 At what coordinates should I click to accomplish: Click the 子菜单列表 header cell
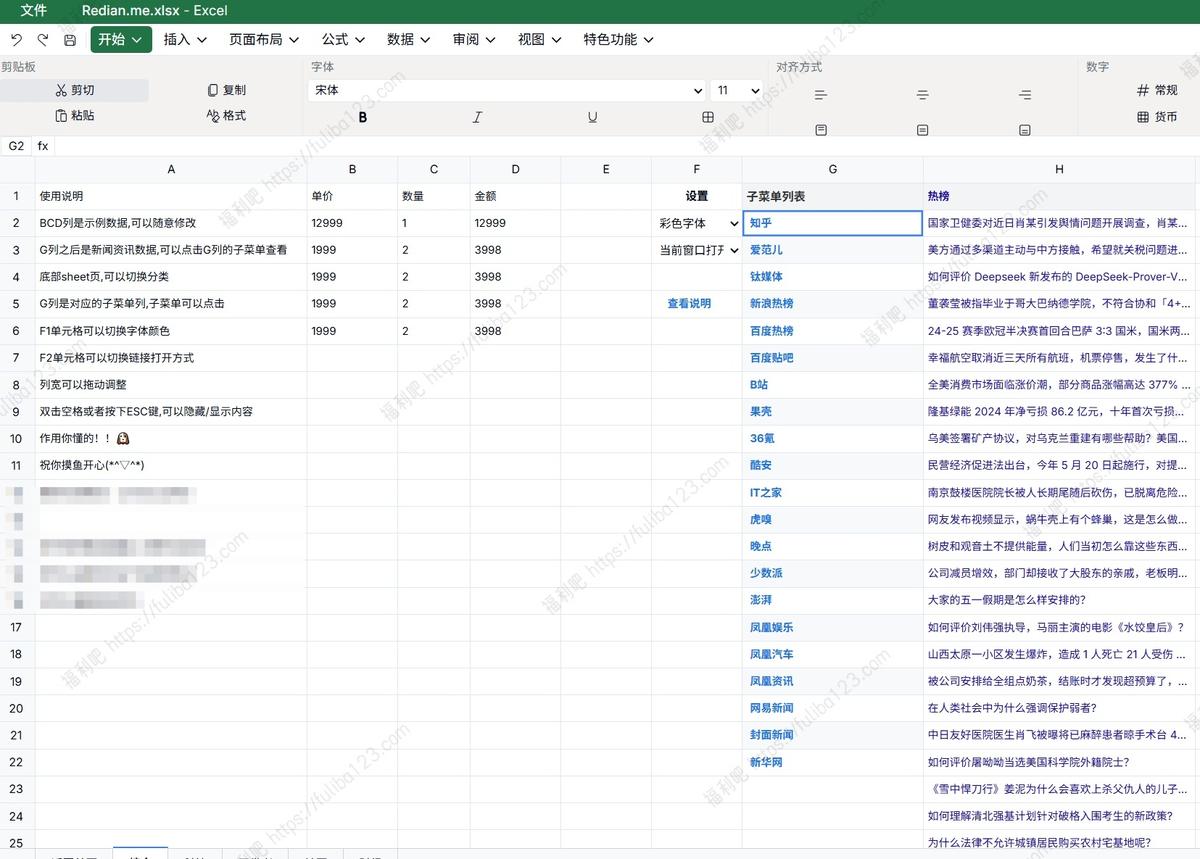pos(833,197)
